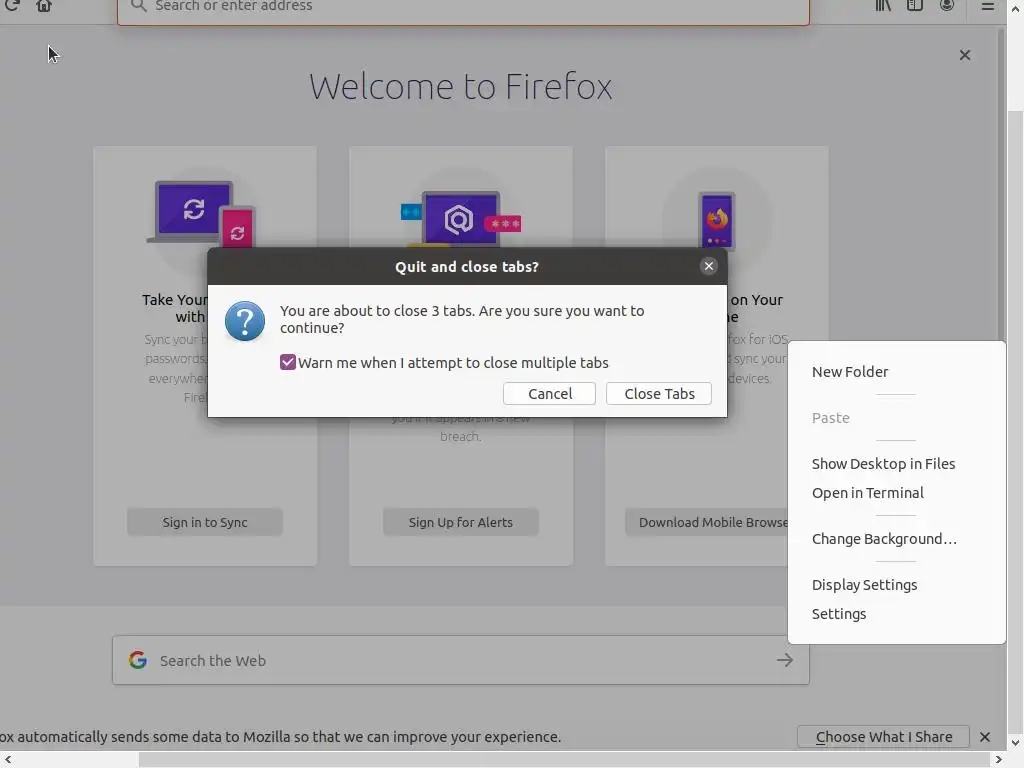The height and width of the screenshot is (768, 1024).
Task: Click the scroll left arrow
Action: pyautogui.click(x=7, y=760)
